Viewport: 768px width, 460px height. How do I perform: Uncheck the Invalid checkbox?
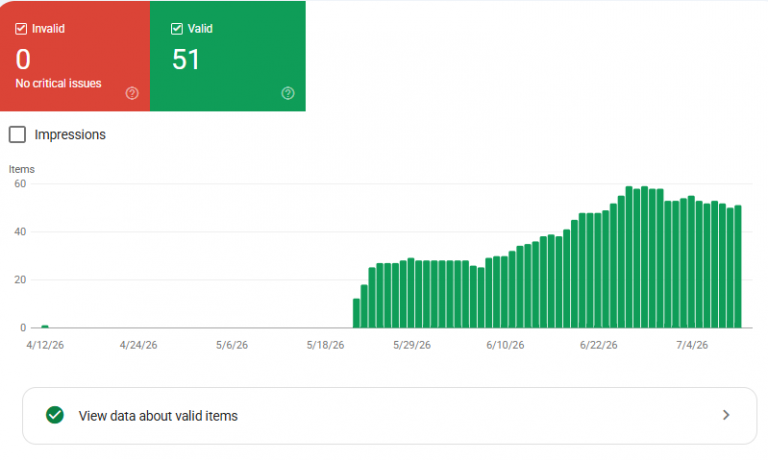pyautogui.click(x=21, y=29)
